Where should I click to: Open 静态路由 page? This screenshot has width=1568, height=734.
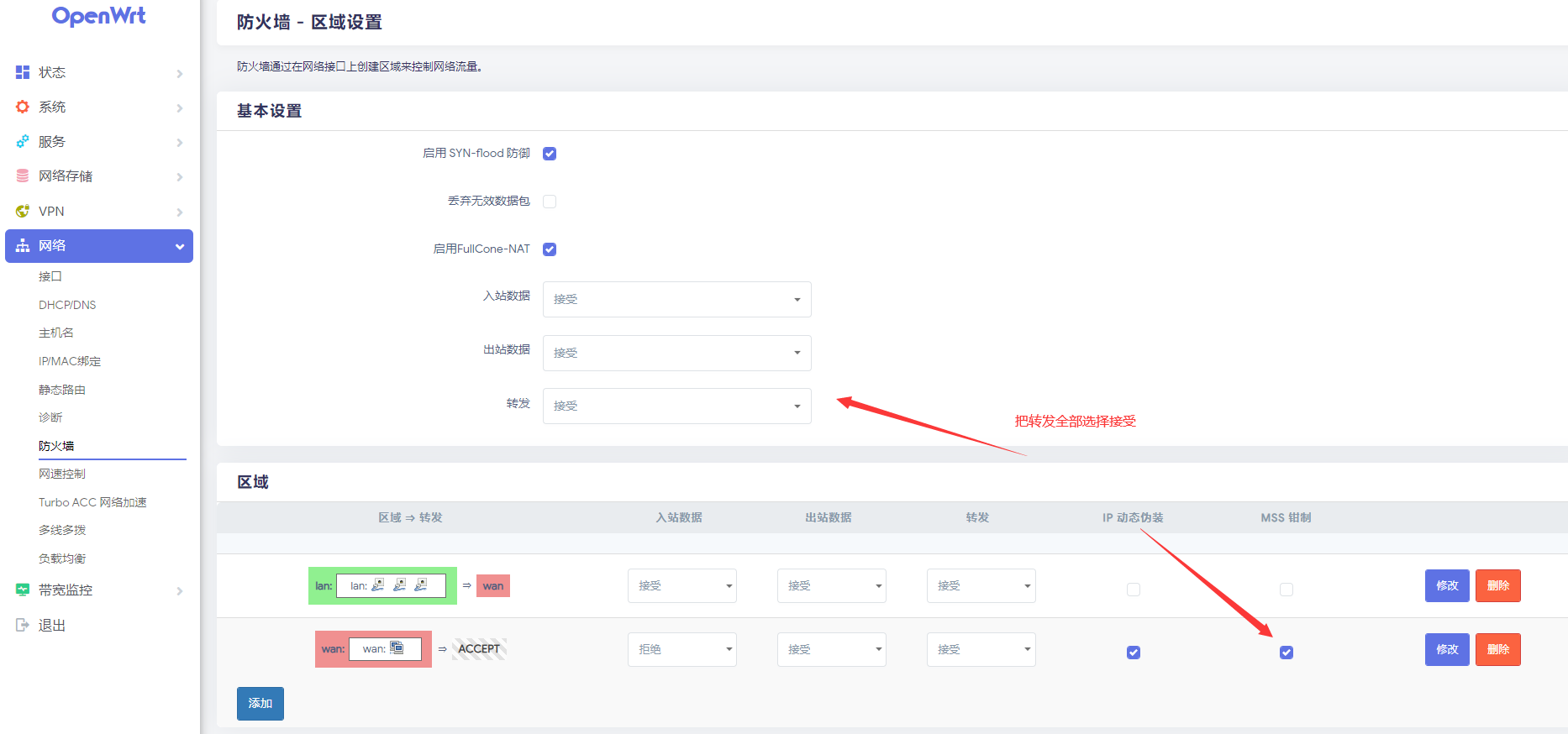click(62, 390)
